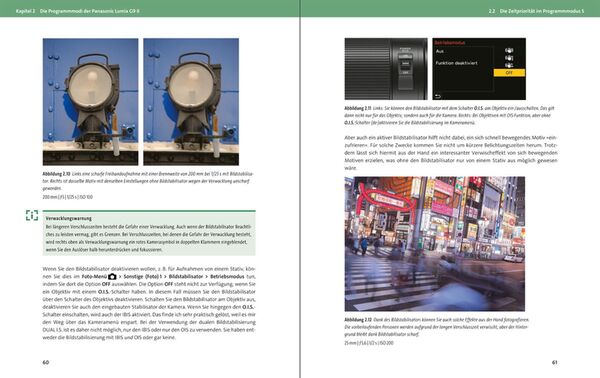This screenshot has width=600, height=378.
Task: Click the 'Verwacklungswarnung' box heading
Action: (68, 218)
